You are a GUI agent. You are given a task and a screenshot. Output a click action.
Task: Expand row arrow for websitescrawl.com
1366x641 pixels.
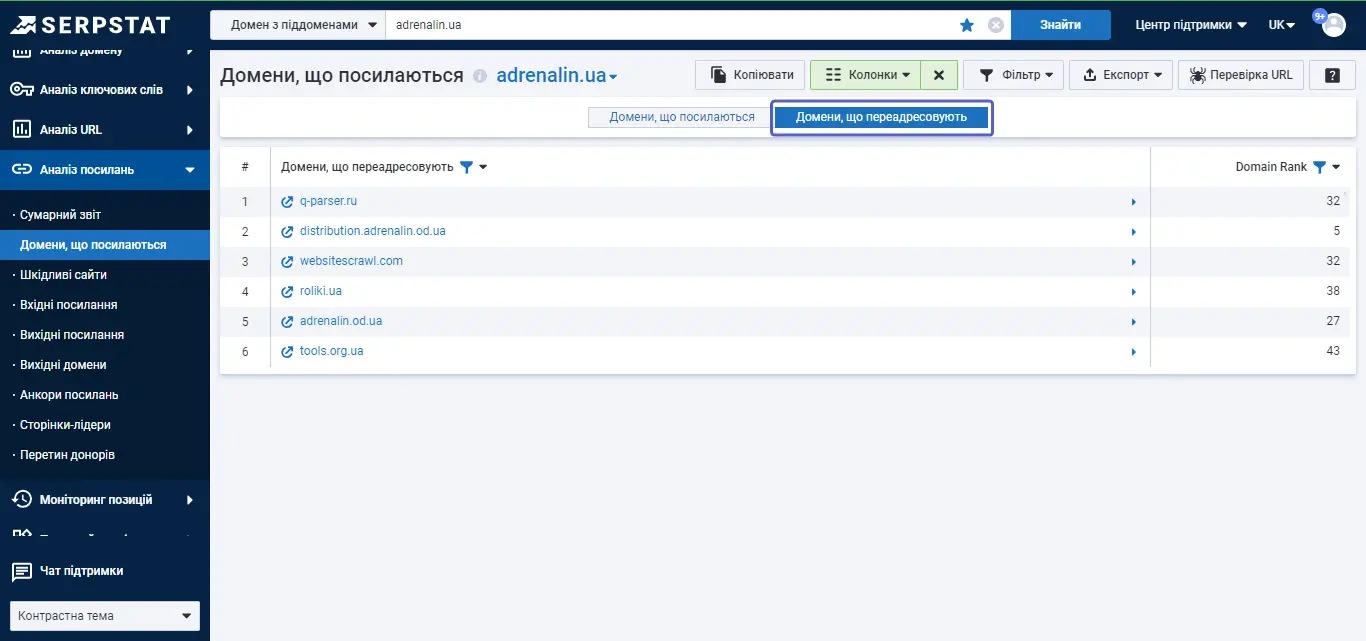click(1133, 262)
